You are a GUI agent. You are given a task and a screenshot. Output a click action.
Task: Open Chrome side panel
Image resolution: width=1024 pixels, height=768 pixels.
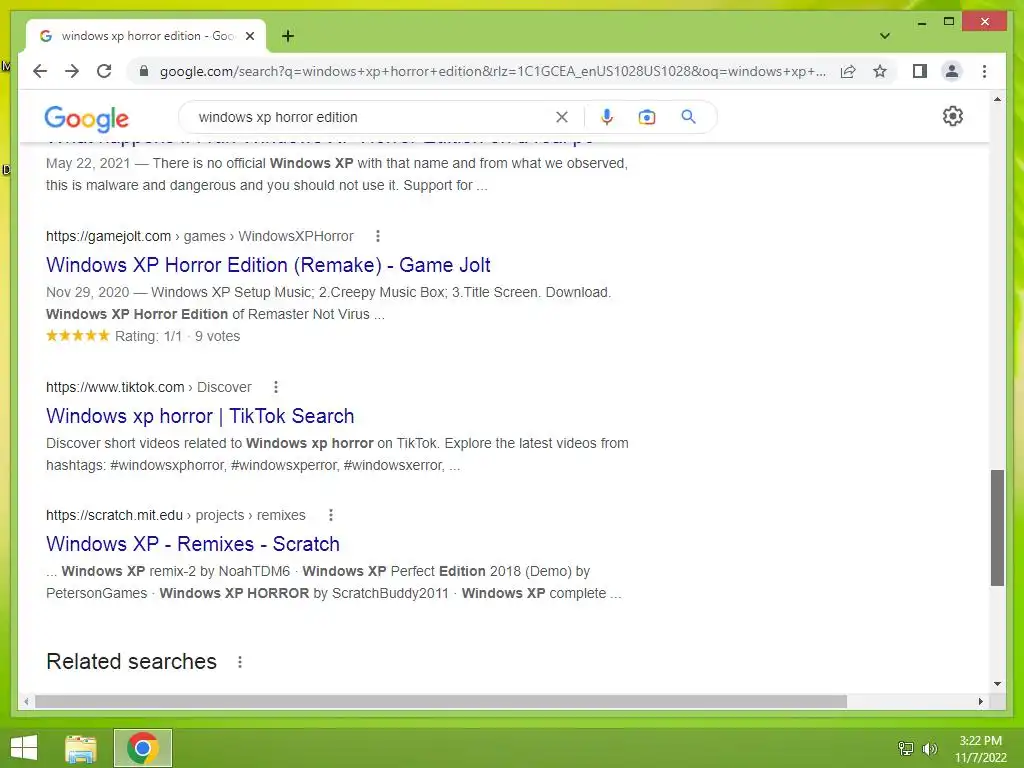click(920, 71)
